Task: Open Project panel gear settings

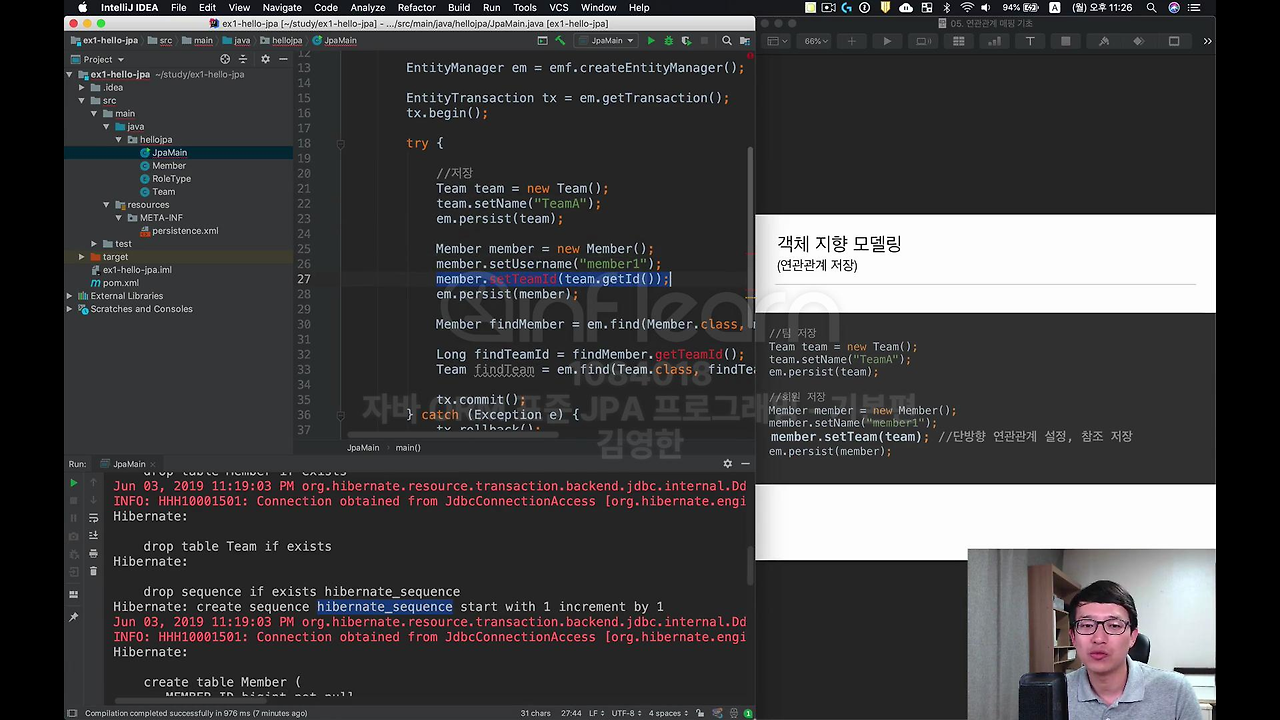Action: [x=265, y=59]
